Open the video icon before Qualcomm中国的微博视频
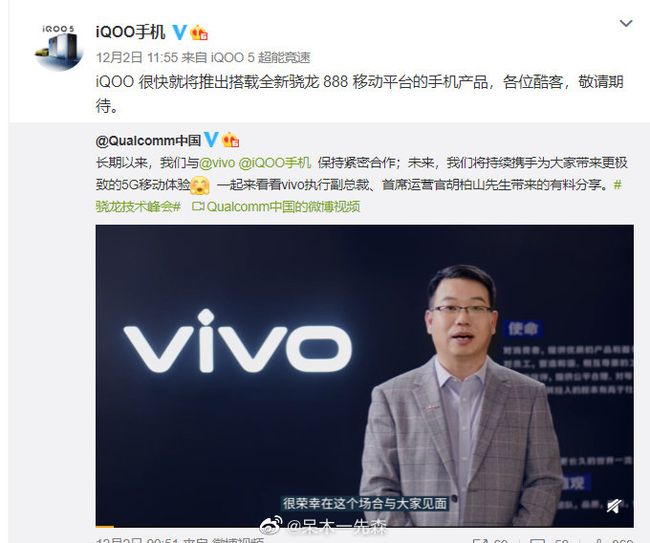650x543 pixels. [198, 206]
